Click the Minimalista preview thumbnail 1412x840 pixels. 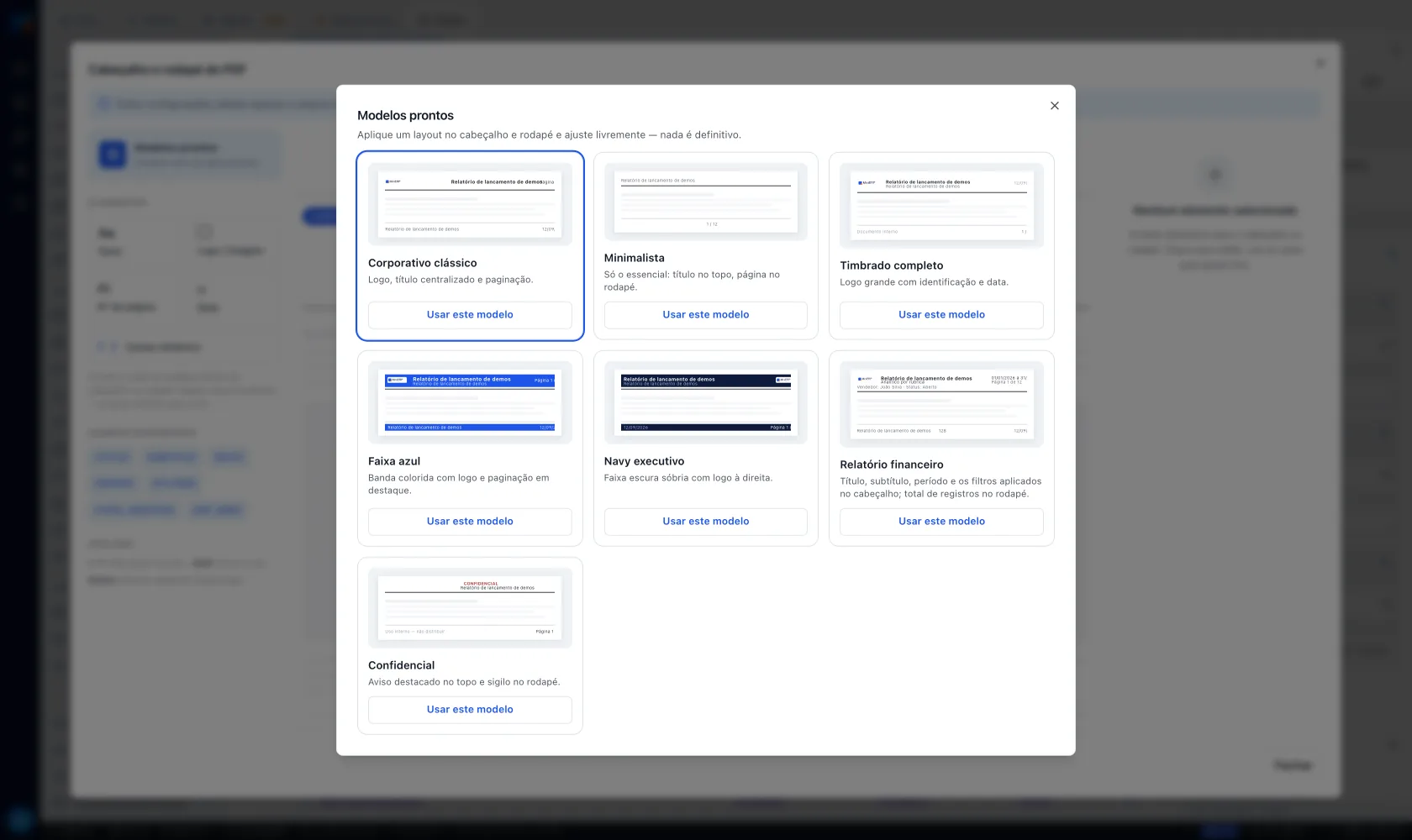pos(706,202)
